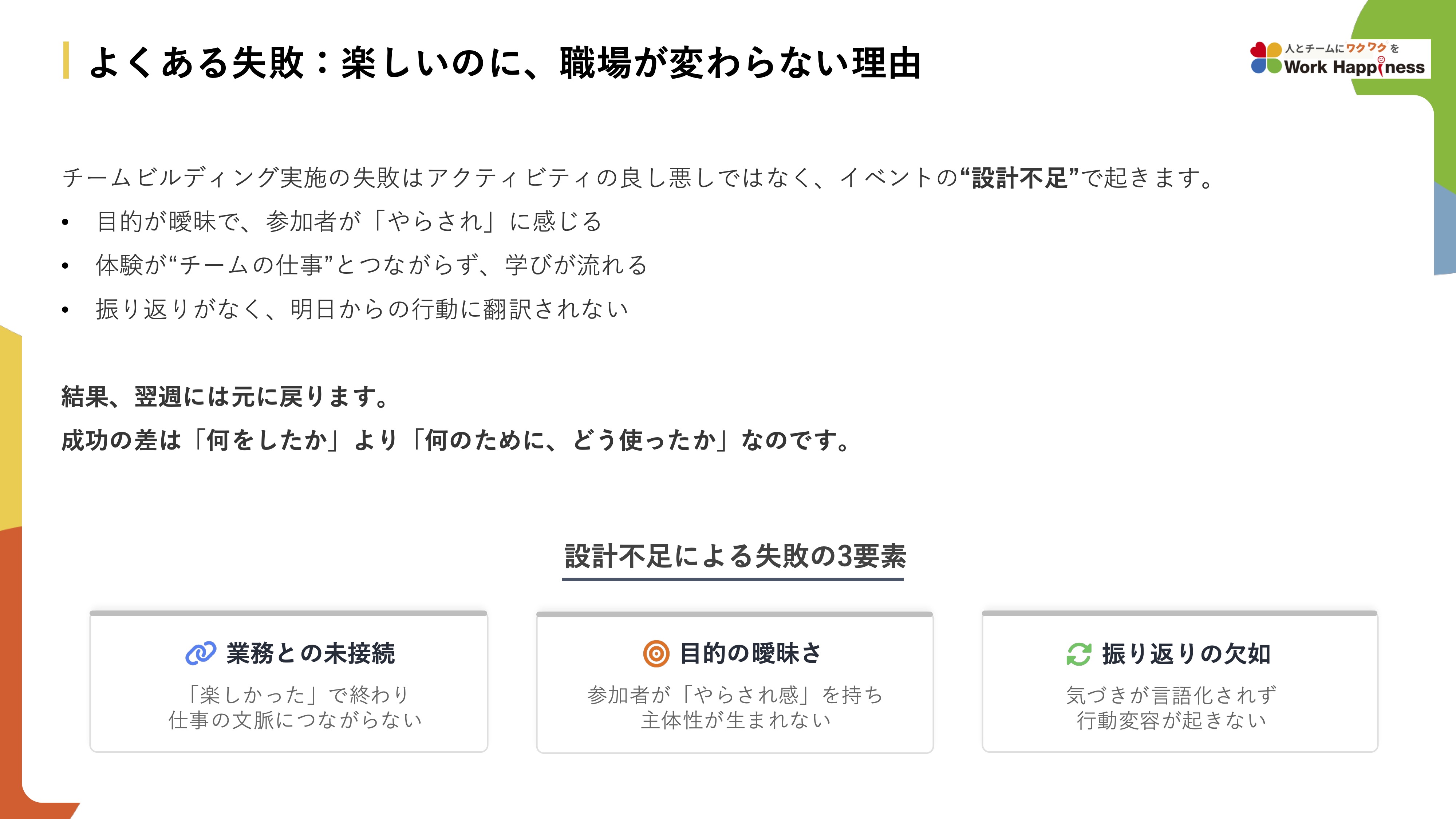Click the green circular arrows icon
This screenshot has height=819, width=1456.
1078,654
